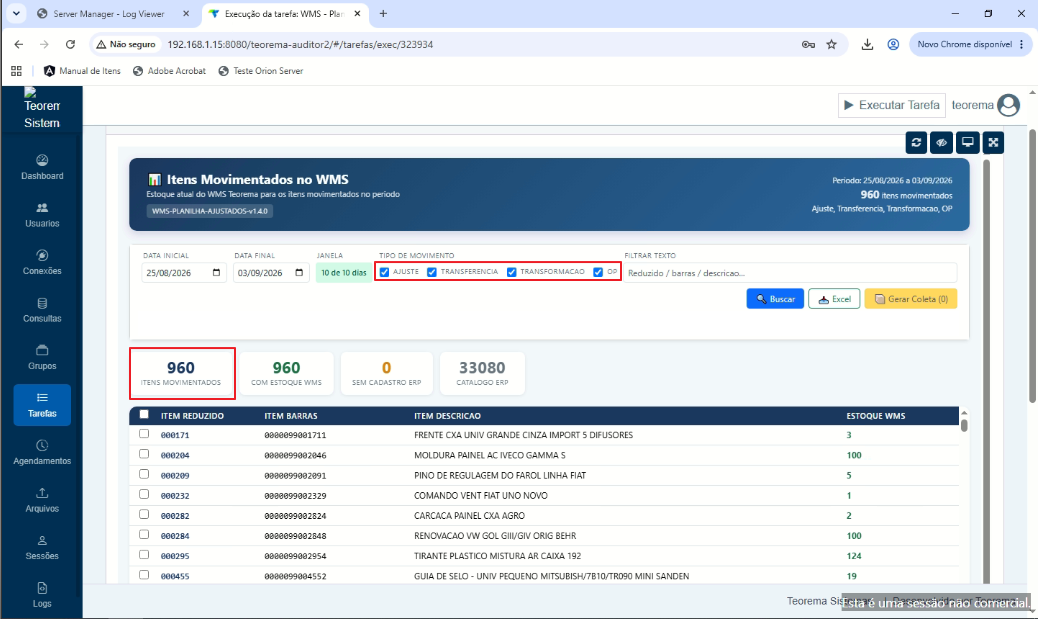Click the browser address bar URL

point(300,44)
